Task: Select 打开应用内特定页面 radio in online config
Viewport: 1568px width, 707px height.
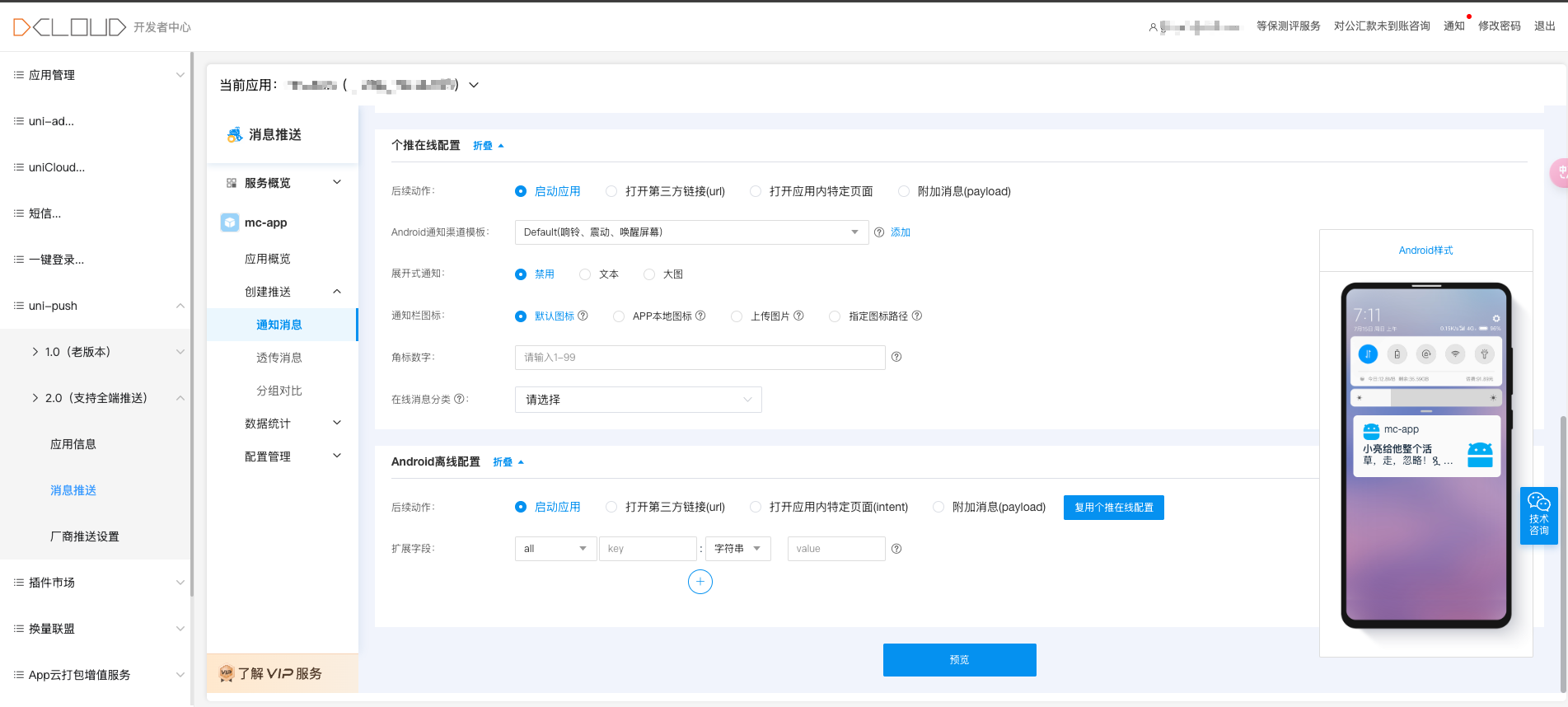Action: tap(756, 191)
